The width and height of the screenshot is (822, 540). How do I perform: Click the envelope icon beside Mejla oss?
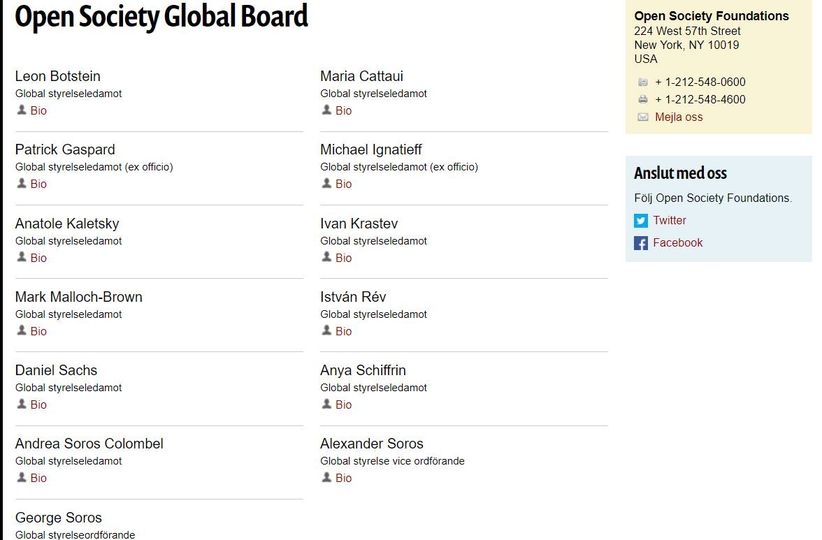(x=643, y=117)
